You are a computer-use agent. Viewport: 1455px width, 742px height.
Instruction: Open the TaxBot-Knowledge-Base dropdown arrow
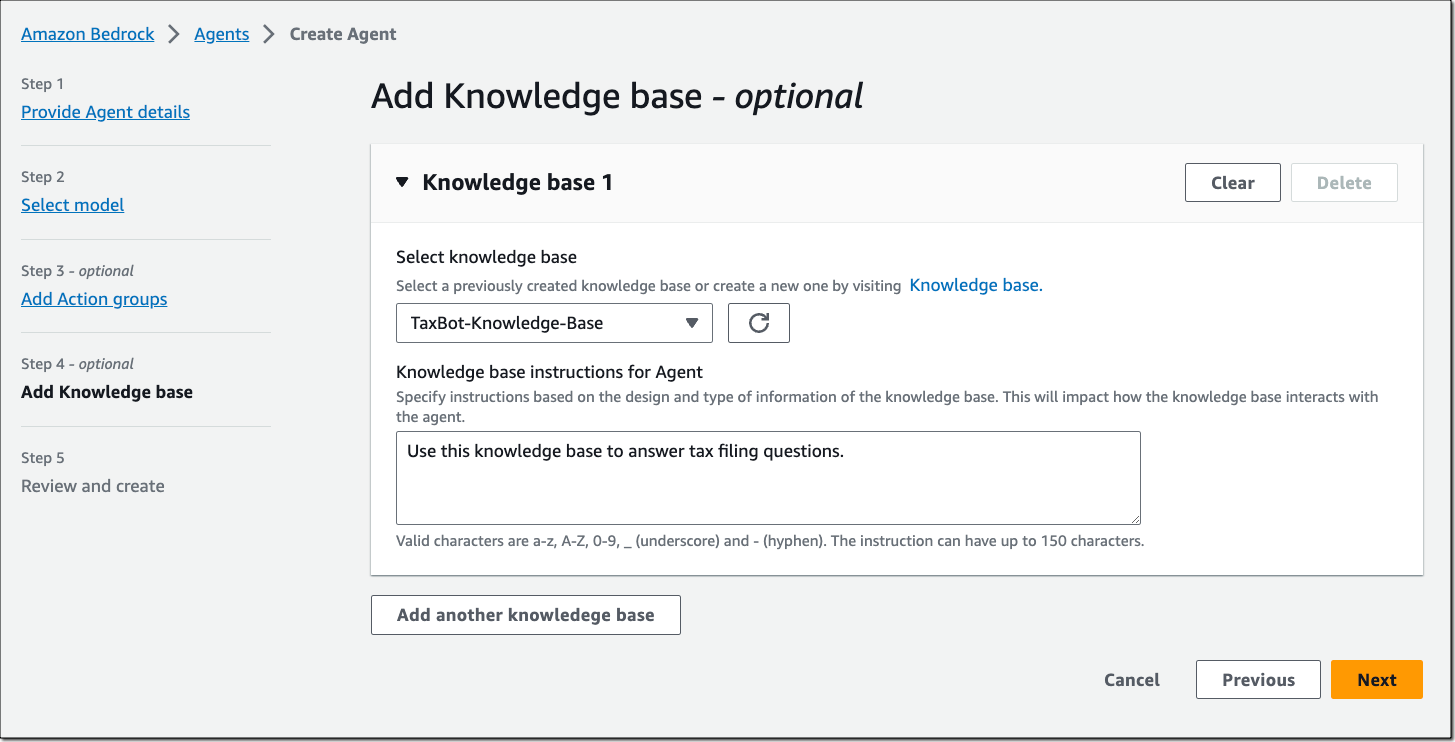pyautogui.click(x=691, y=322)
